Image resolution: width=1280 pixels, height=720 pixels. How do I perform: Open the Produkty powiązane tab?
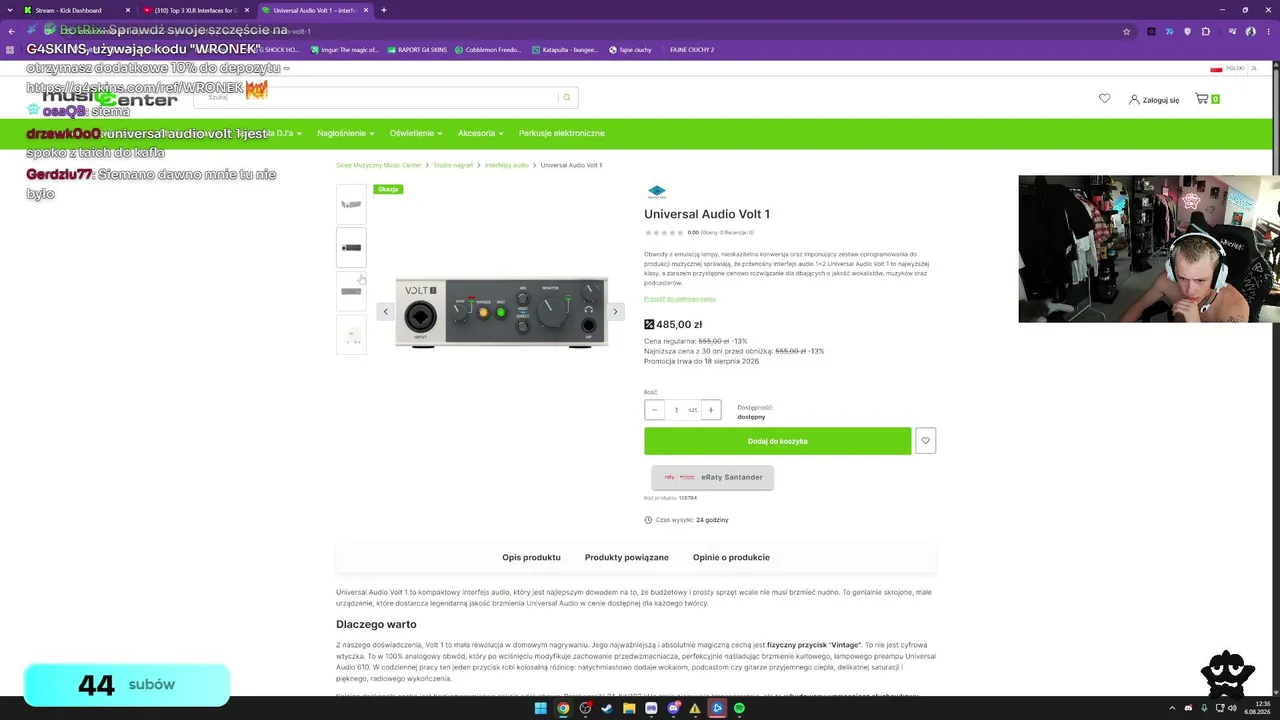(627, 557)
